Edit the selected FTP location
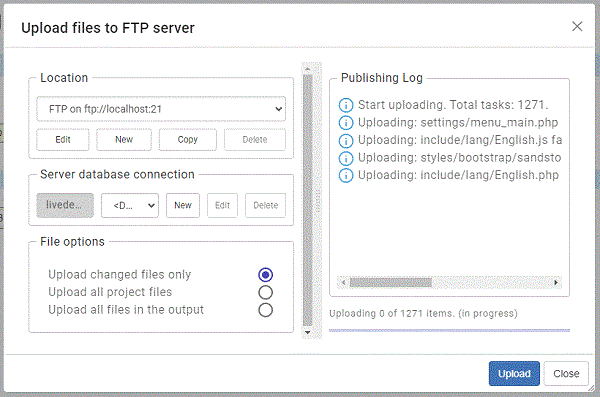Screen dimensions: 600x397 (63, 140)
